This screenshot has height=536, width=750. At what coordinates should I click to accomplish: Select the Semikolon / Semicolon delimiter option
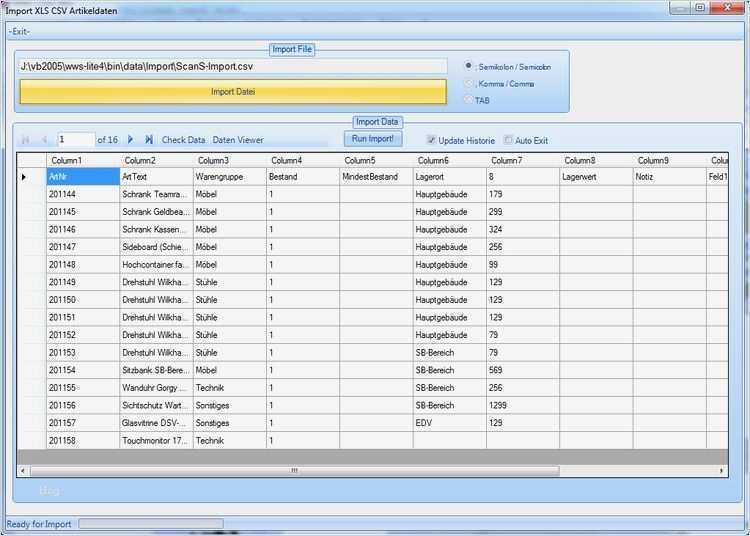tap(469, 66)
